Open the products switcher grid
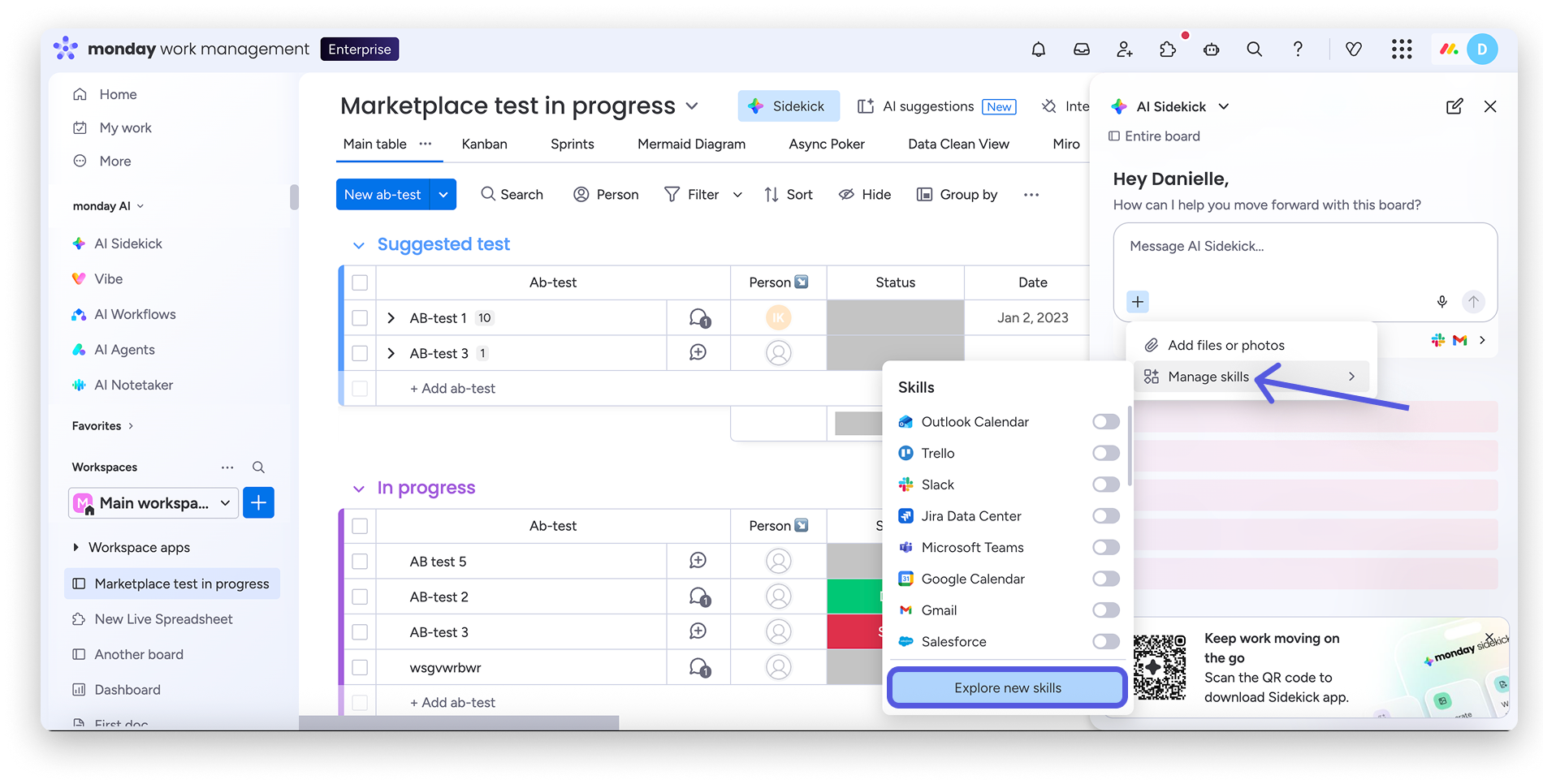 pos(1402,50)
